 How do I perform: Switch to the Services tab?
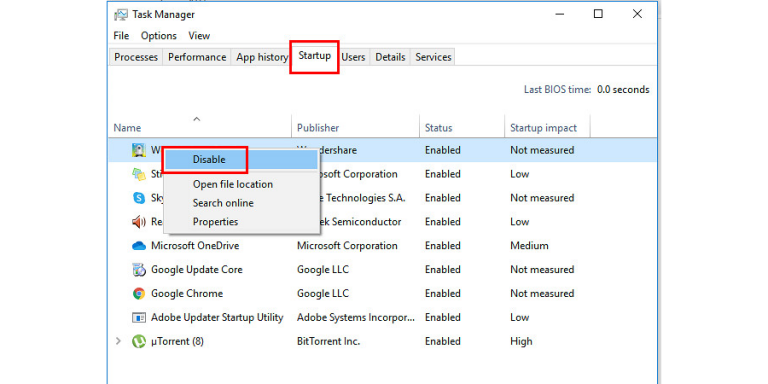pos(433,57)
